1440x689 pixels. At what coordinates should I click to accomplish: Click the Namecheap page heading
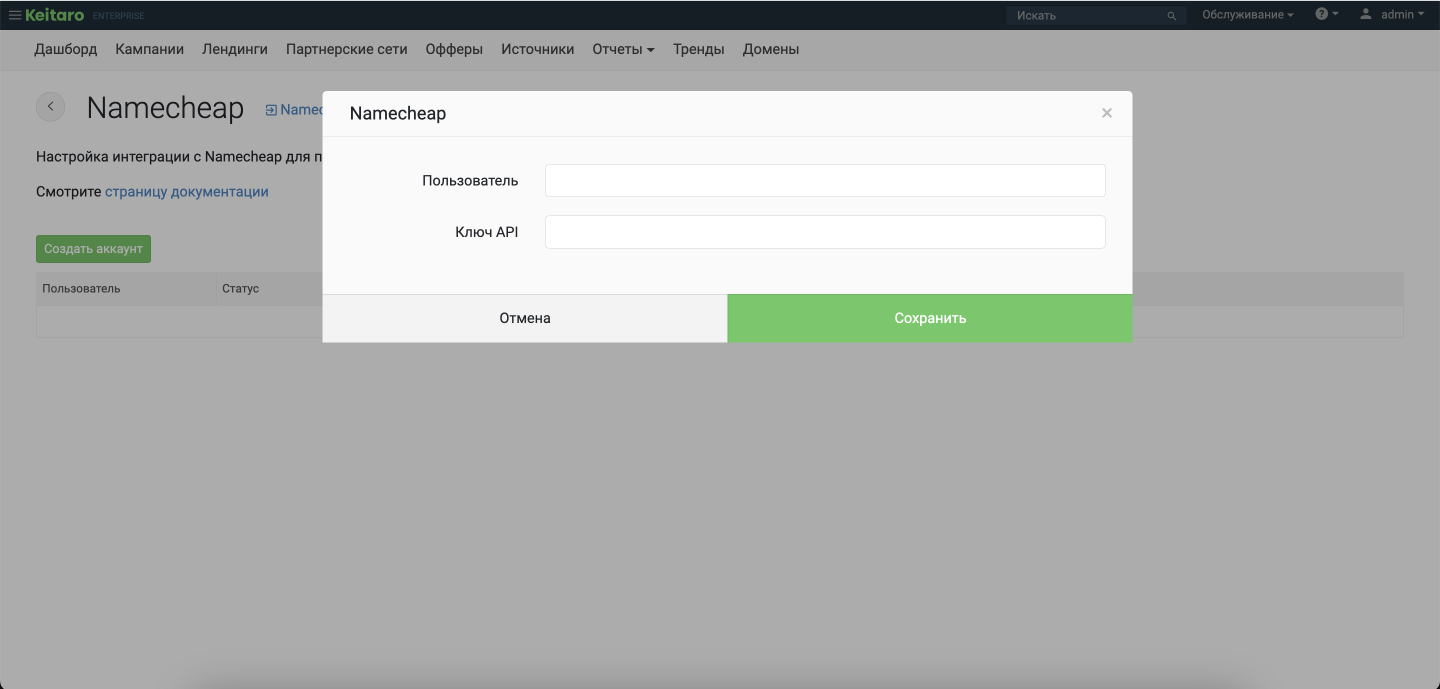tap(165, 108)
